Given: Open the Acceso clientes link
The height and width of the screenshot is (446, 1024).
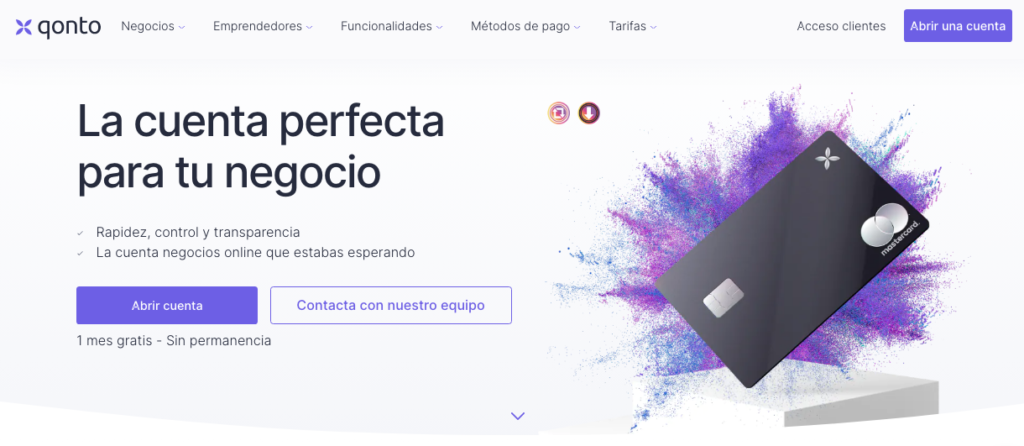Looking at the screenshot, I should pos(841,26).
